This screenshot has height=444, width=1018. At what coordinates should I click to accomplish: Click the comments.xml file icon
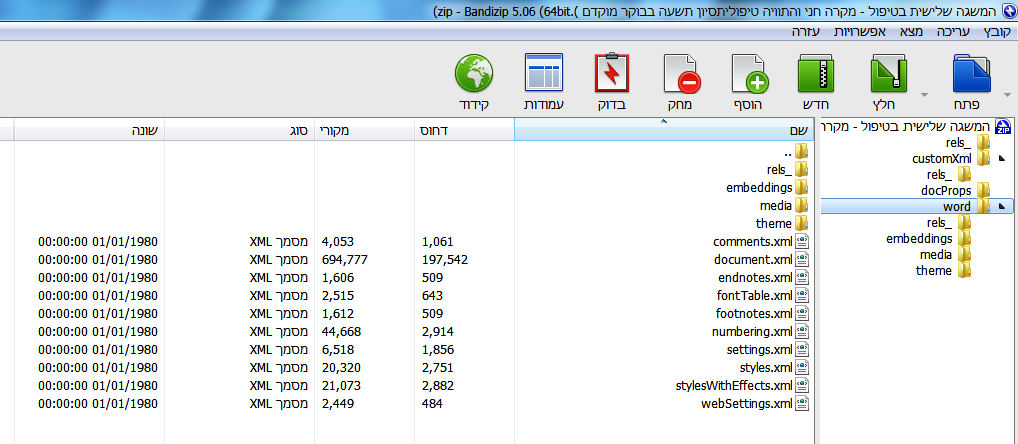tap(802, 242)
